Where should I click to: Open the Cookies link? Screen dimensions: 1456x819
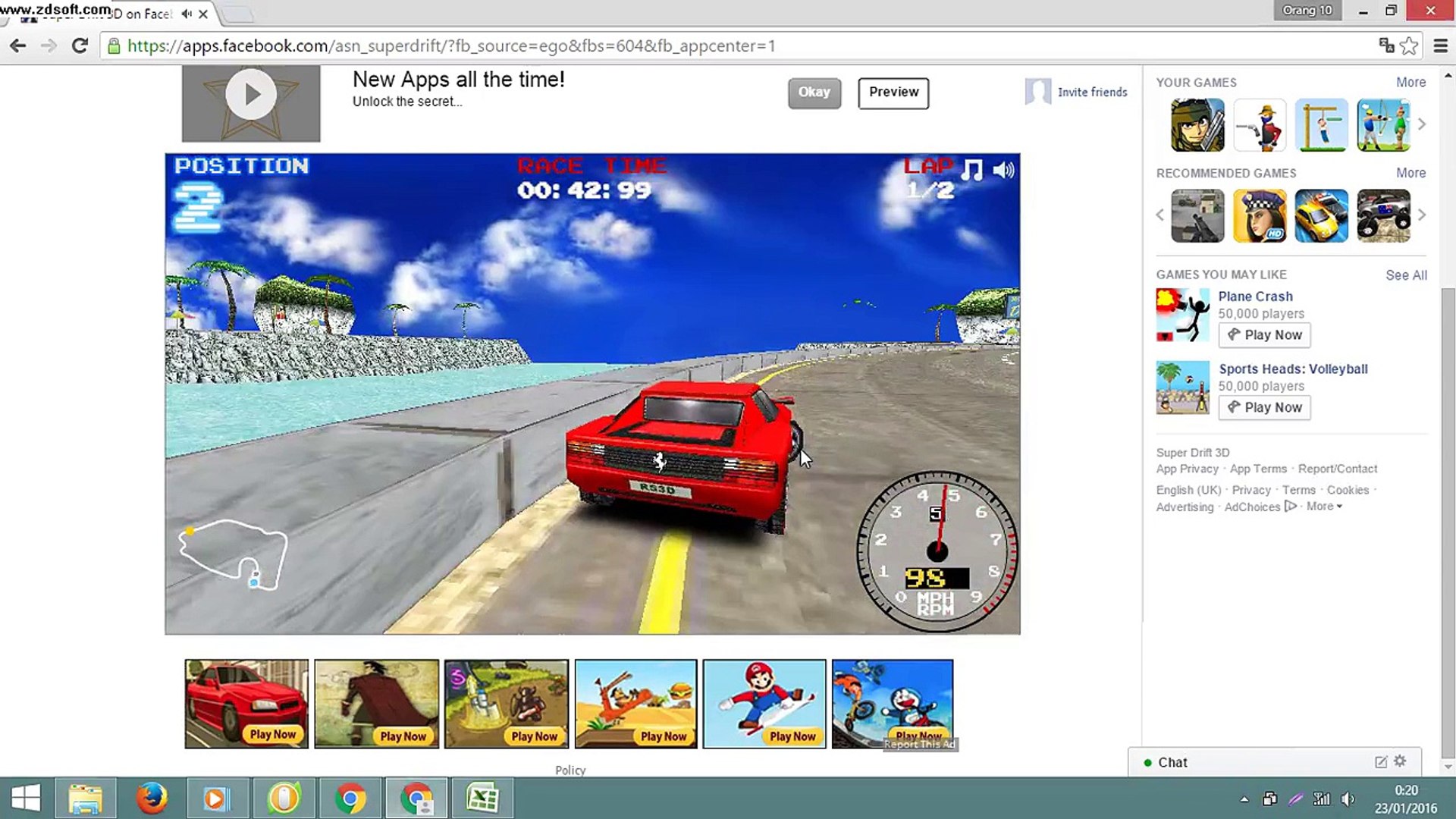coord(1348,491)
